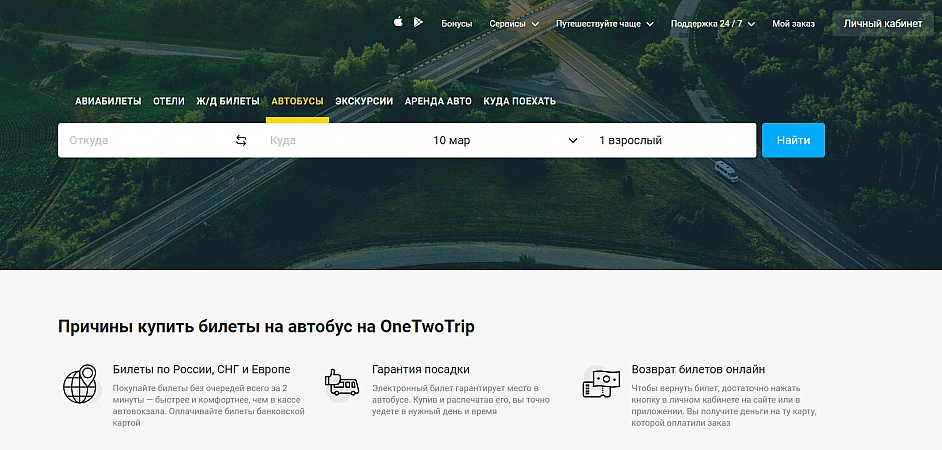Expand the Сервисы dropdown menu
942x450 pixels.
pyautogui.click(x=513, y=23)
